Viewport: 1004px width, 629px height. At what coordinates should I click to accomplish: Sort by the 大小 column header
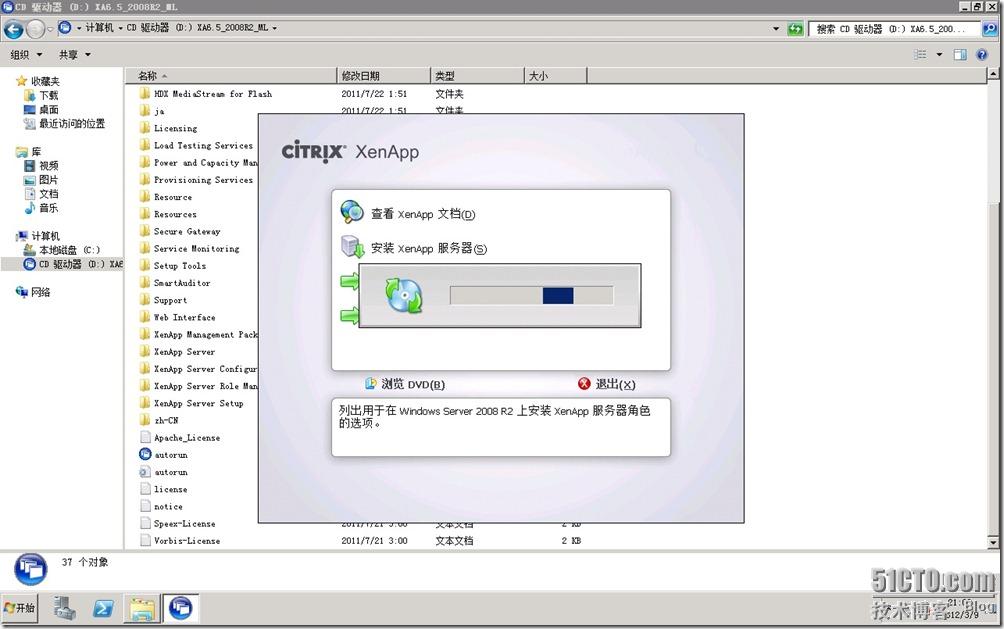coord(555,76)
